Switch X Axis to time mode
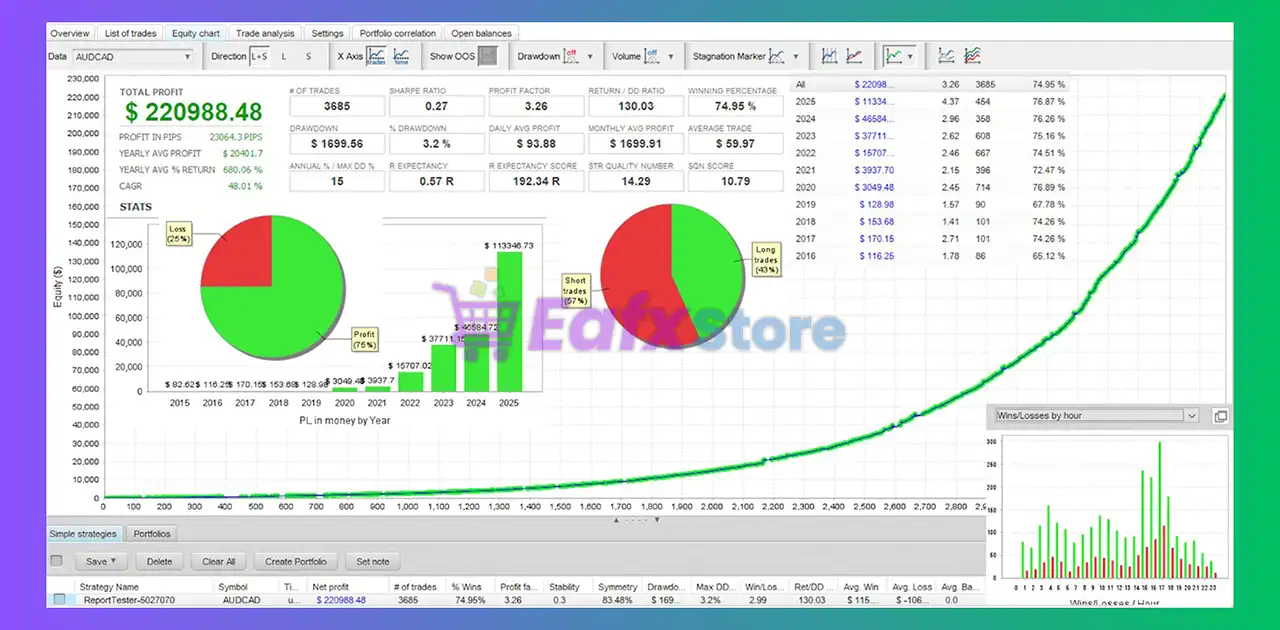Viewport: 1280px width, 630px height. (400, 57)
